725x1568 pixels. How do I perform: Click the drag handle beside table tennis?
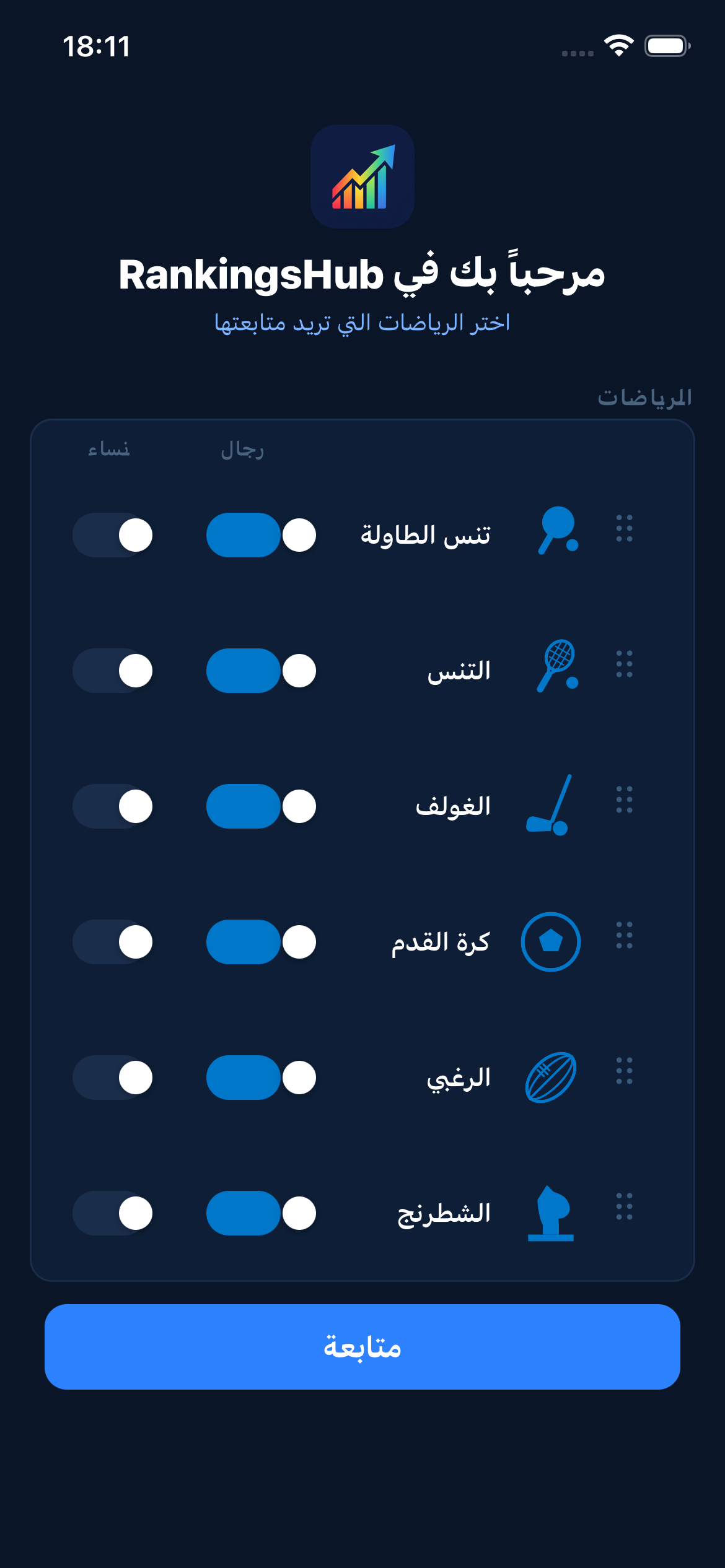pyautogui.click(x=624, y=529)
